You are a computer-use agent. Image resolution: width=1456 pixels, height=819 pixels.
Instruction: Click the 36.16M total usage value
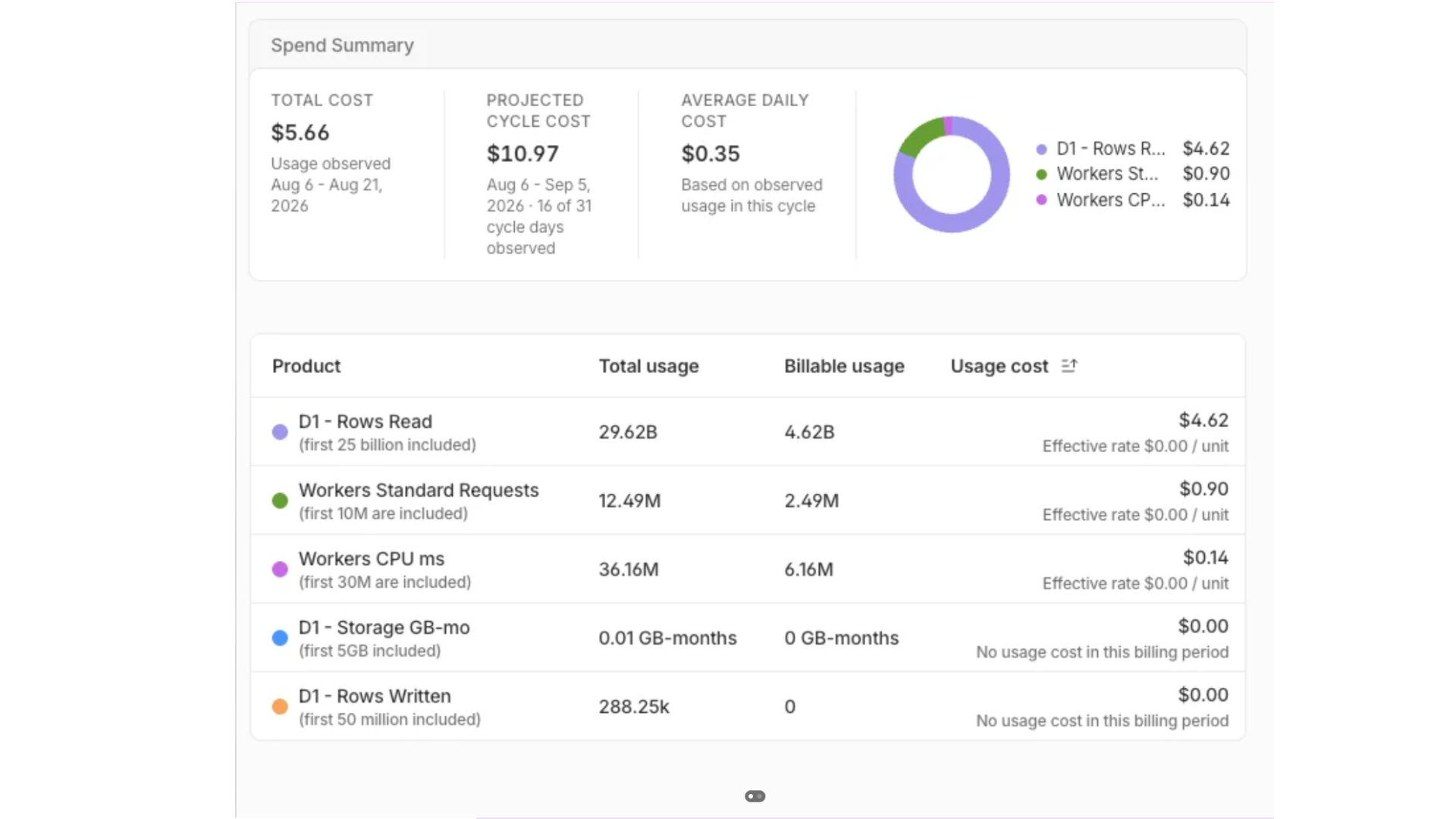(x=629, y=570)
